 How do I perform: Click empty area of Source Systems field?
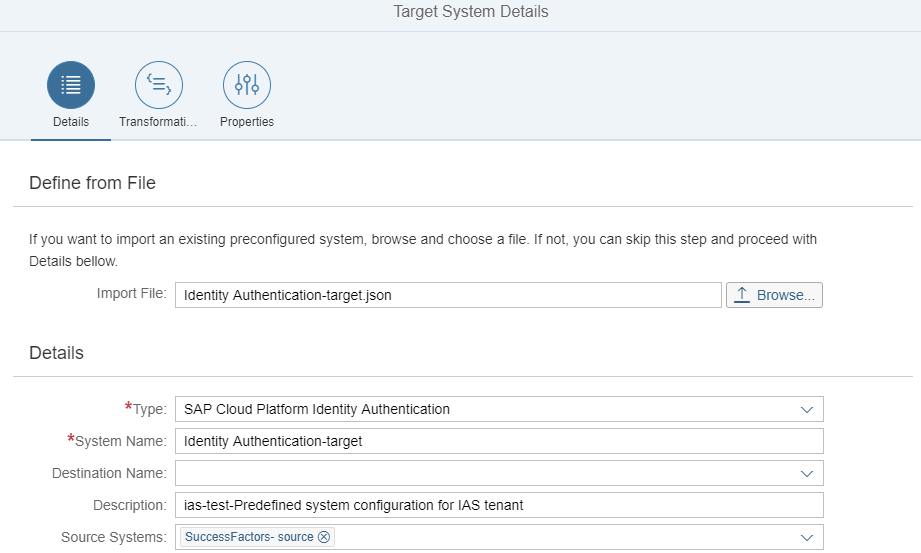[564, 538]
